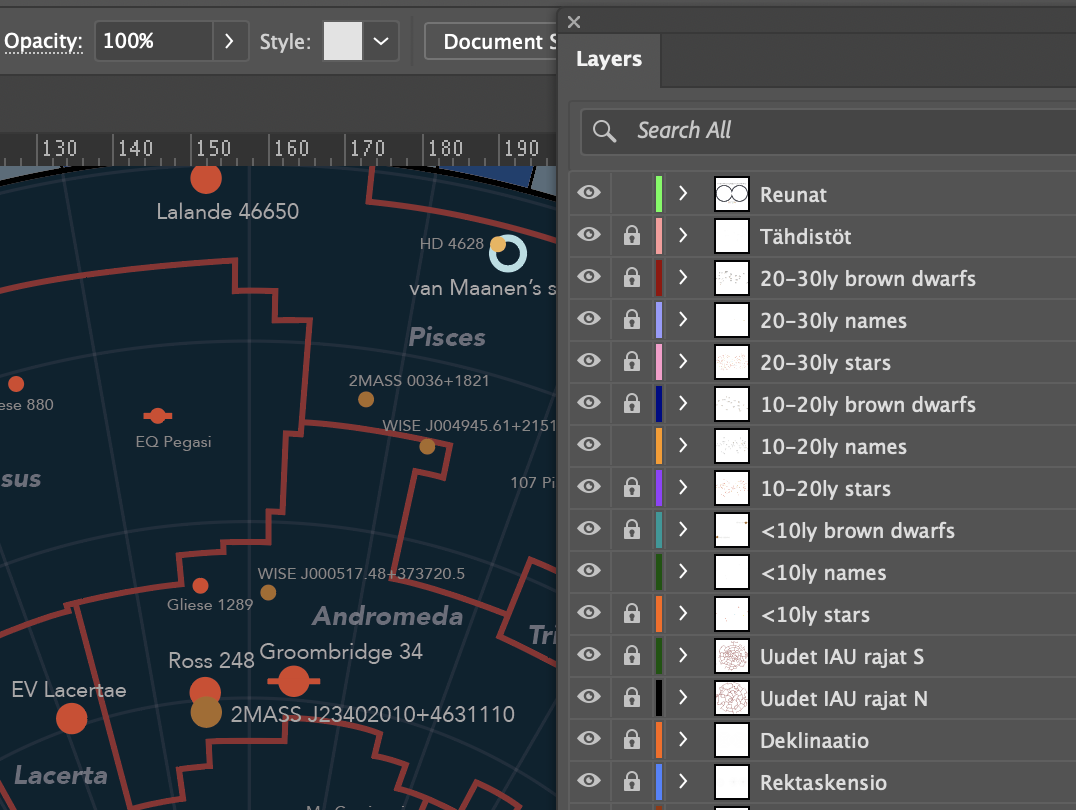Screen dimensions: 1076x810
Task: Click the Lalande 46650 star label
Action: point(228,211)
